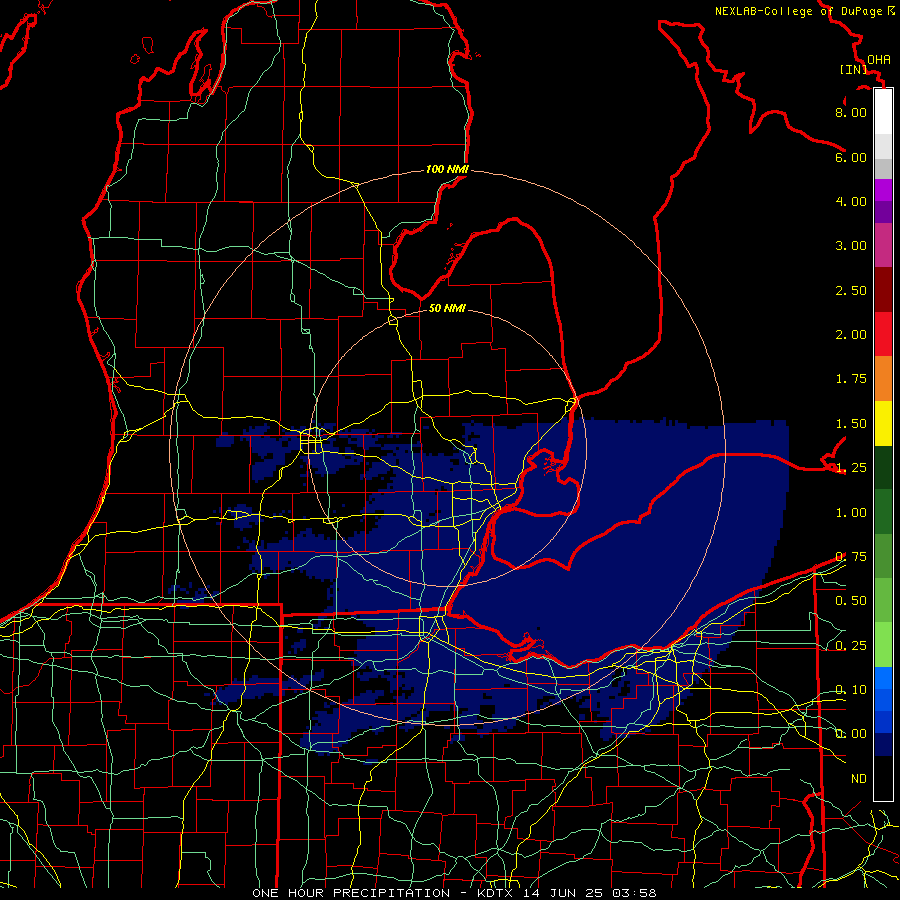The width and height of the screenshot is (900, 900).
Task: Click the 03:58 timestamp
Action: pos(634,893)
